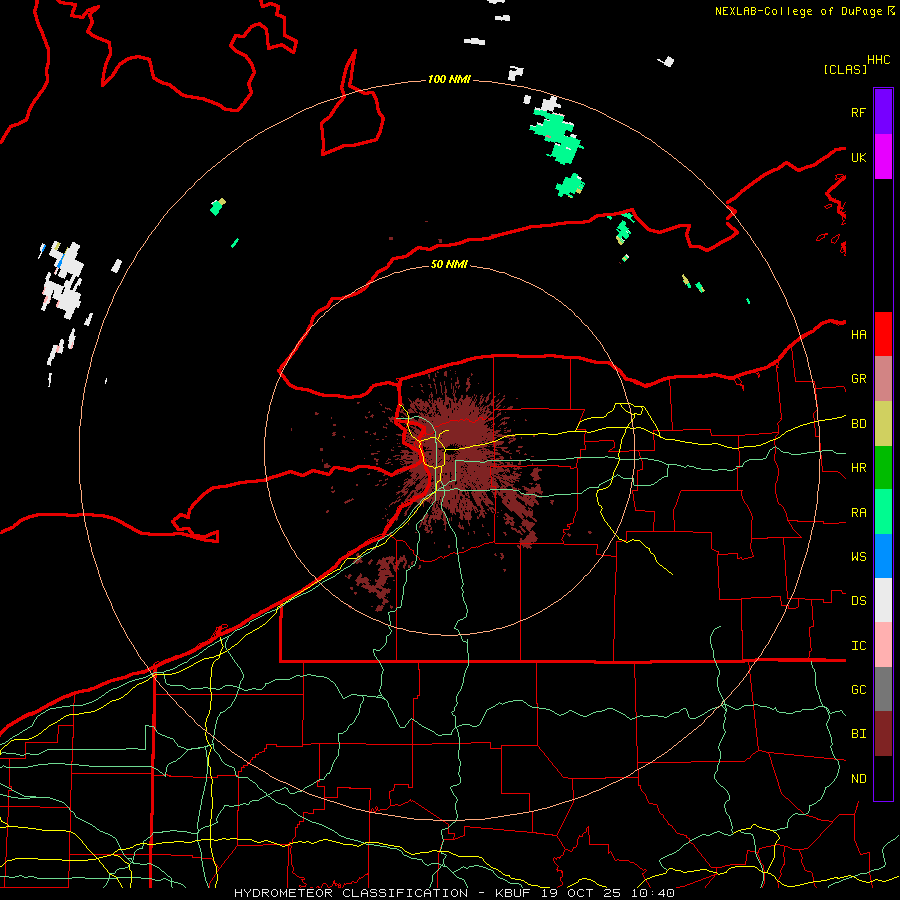Click the 100 NMI range ring label
This screenshot has height=900, width=900.
tap(449, 79)
